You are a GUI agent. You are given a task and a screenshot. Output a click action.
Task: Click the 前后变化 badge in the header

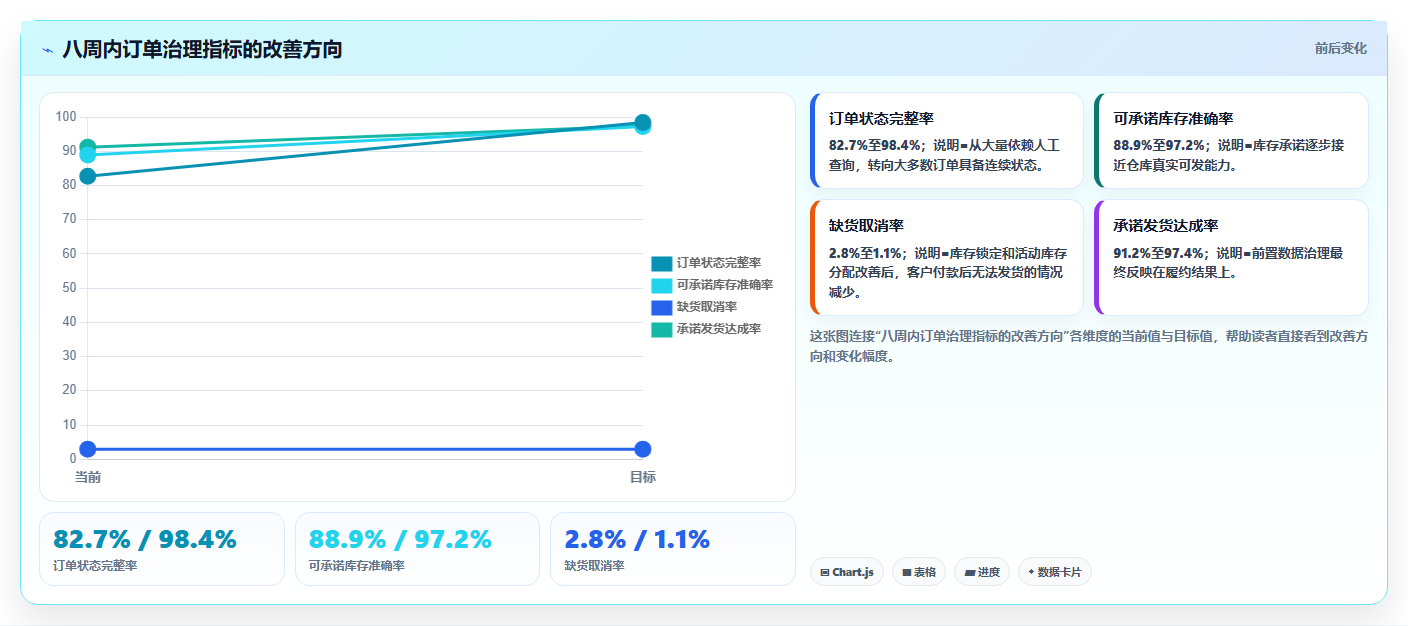tap(1340, 49)
